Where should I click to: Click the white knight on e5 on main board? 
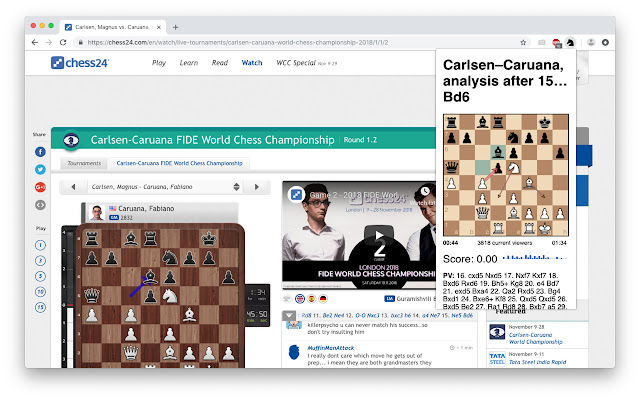[169, 296]
